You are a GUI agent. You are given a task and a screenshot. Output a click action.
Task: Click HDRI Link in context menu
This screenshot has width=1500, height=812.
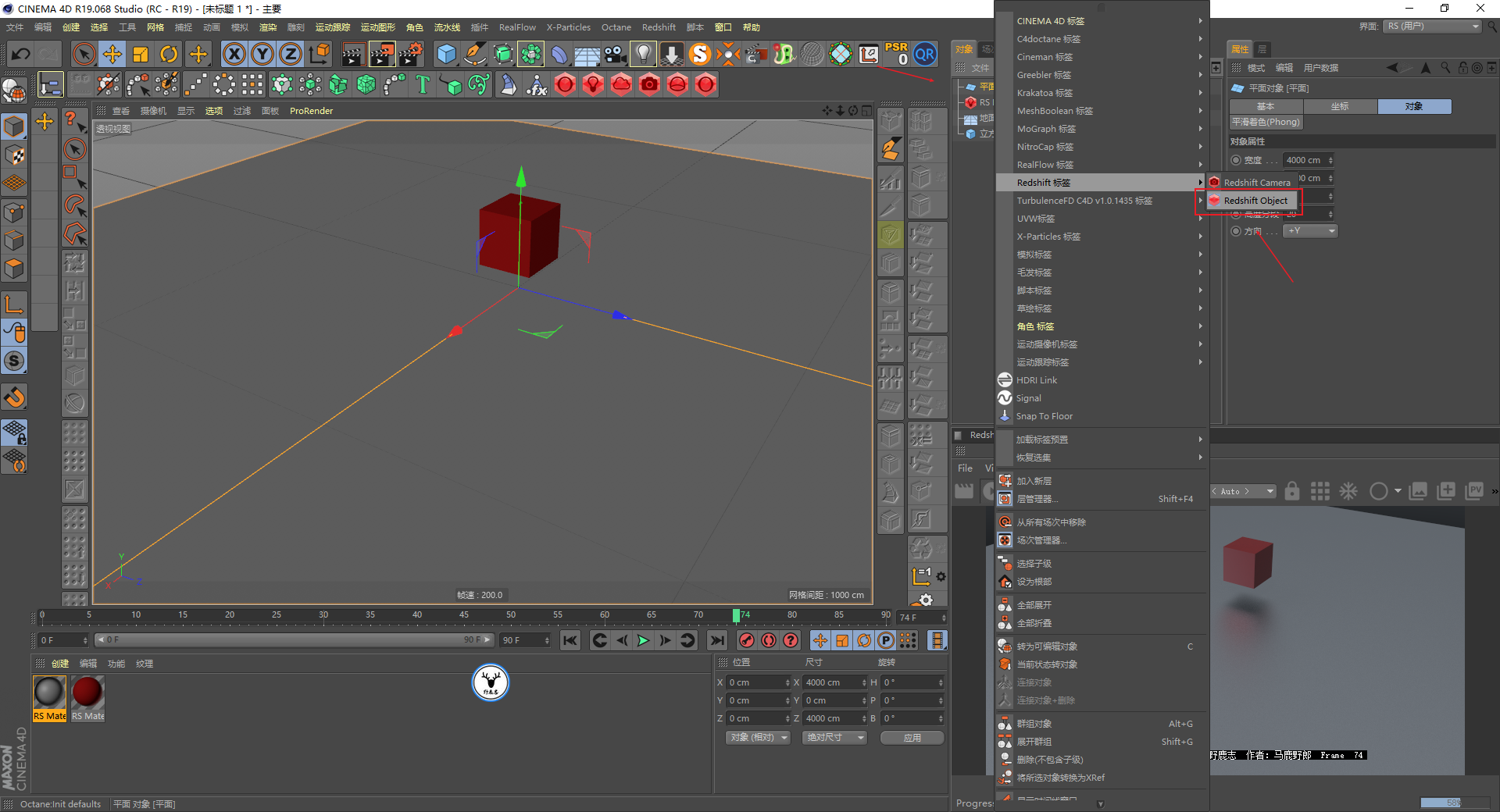[x=1102, y=380]
